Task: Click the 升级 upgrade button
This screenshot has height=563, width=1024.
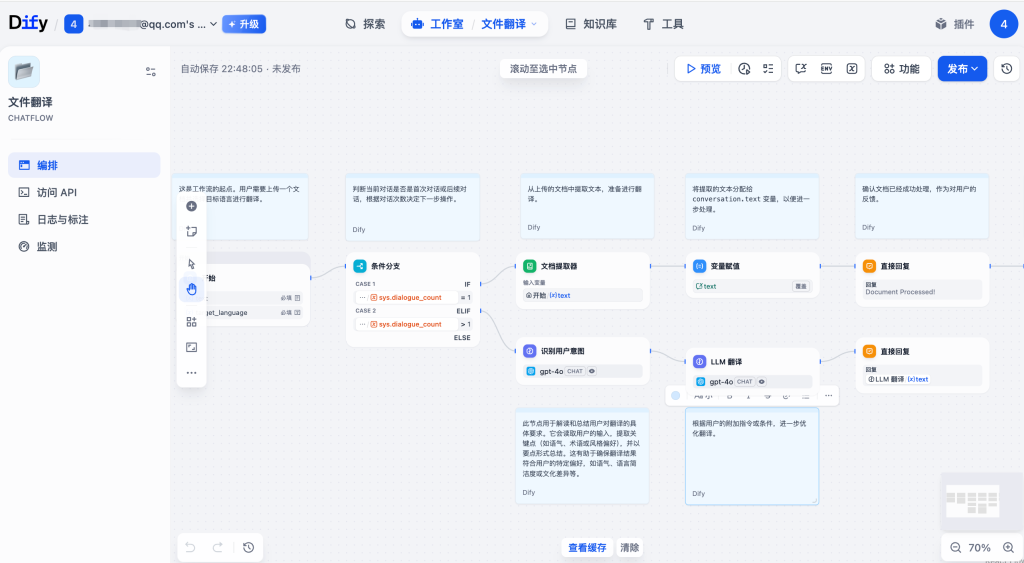Action: click(244, 23)
